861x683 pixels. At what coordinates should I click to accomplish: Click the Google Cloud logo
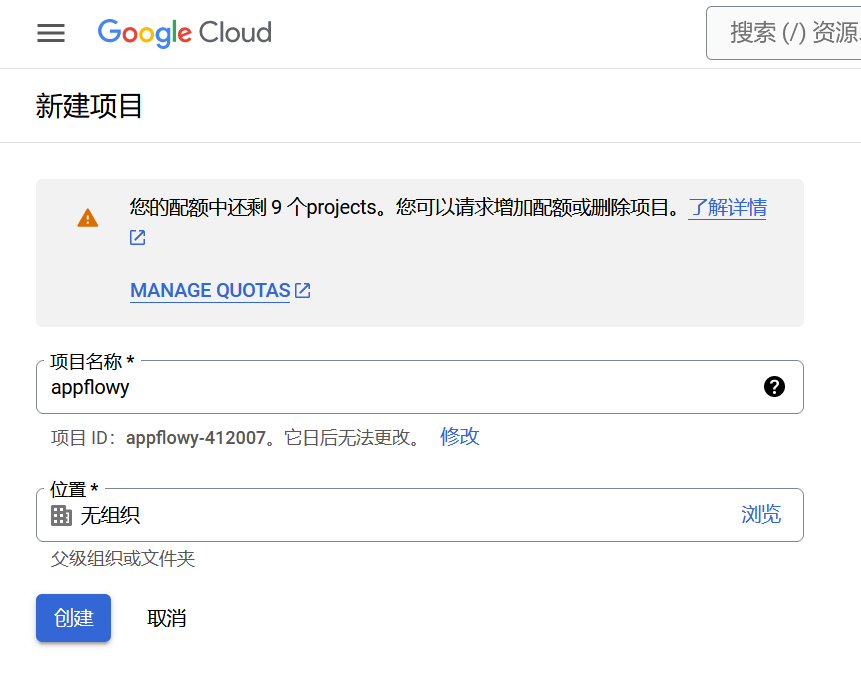tap(184, 33)
